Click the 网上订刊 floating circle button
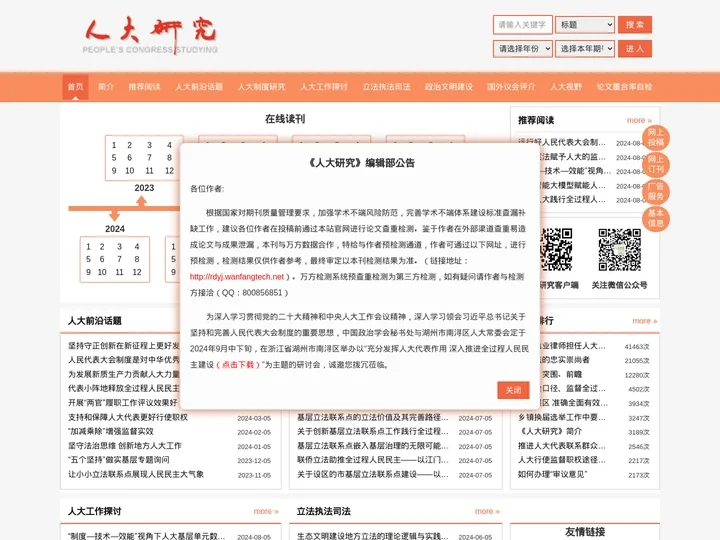Screen dimensions: 720x540 click(x=656, y=164)
